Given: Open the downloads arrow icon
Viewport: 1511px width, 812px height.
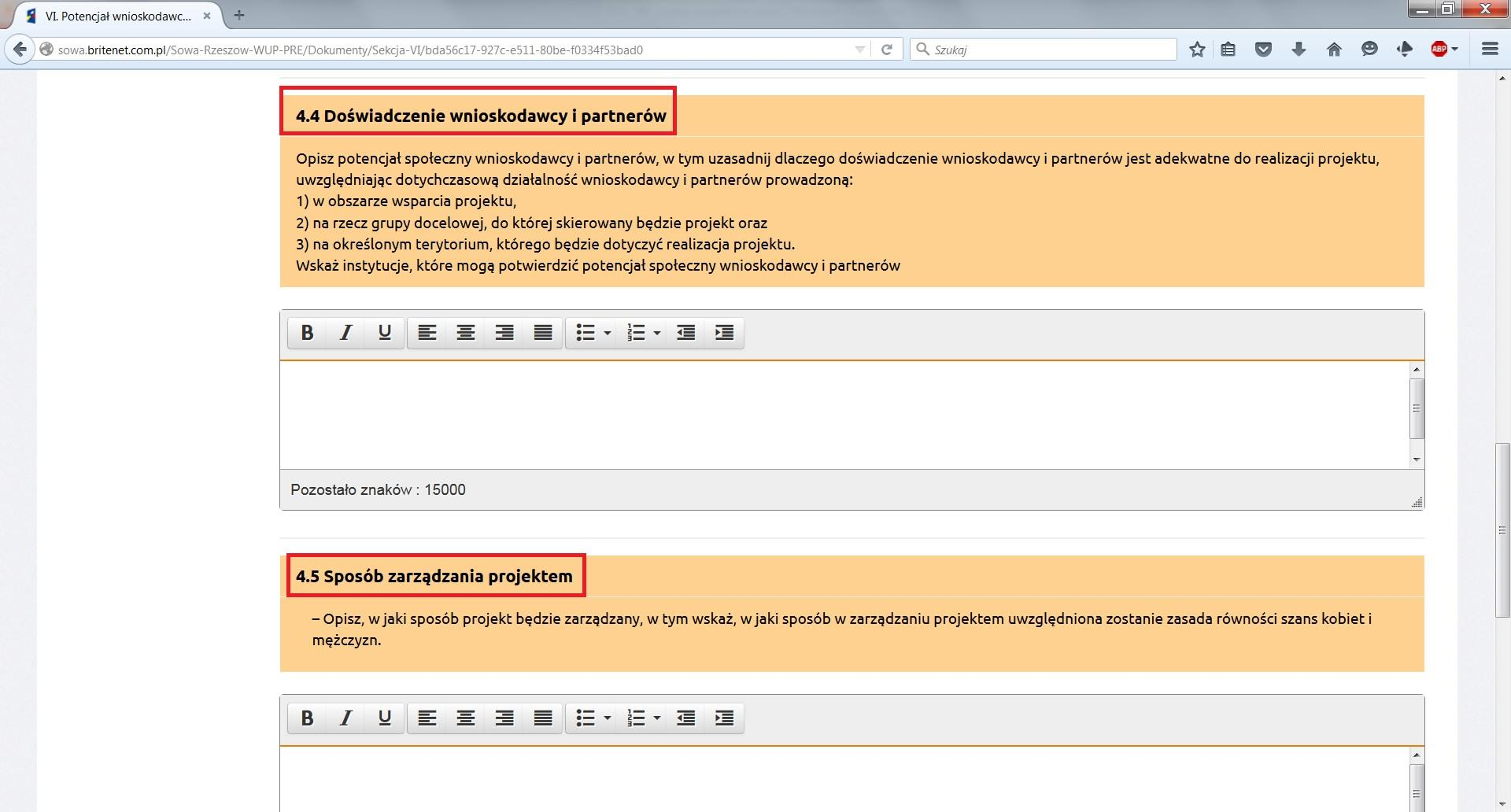Looking at the screenshot, I should tap(1299, 50).
